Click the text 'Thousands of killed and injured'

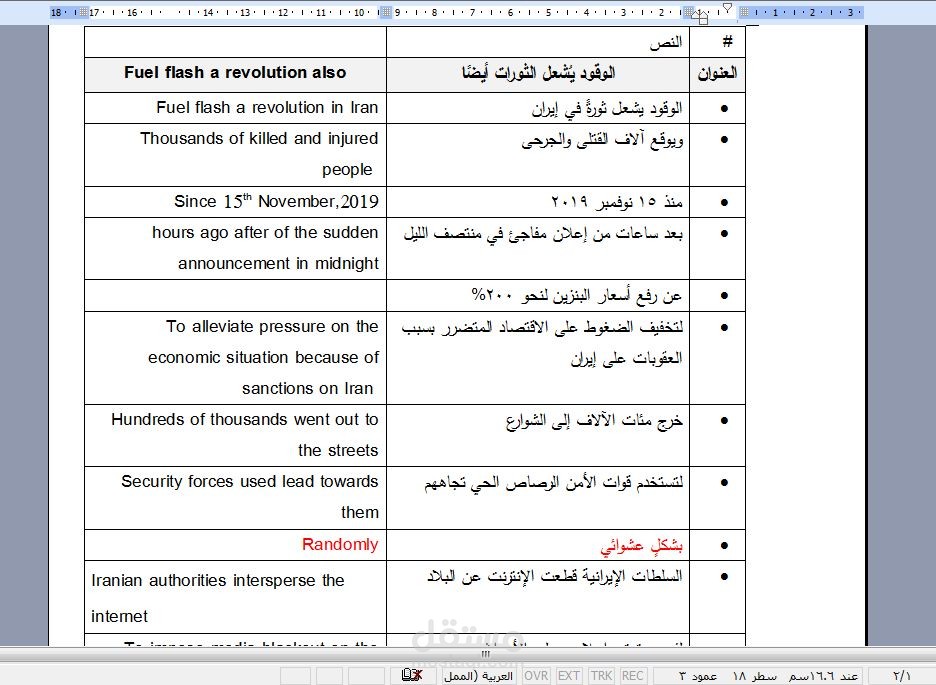[259, 138]
